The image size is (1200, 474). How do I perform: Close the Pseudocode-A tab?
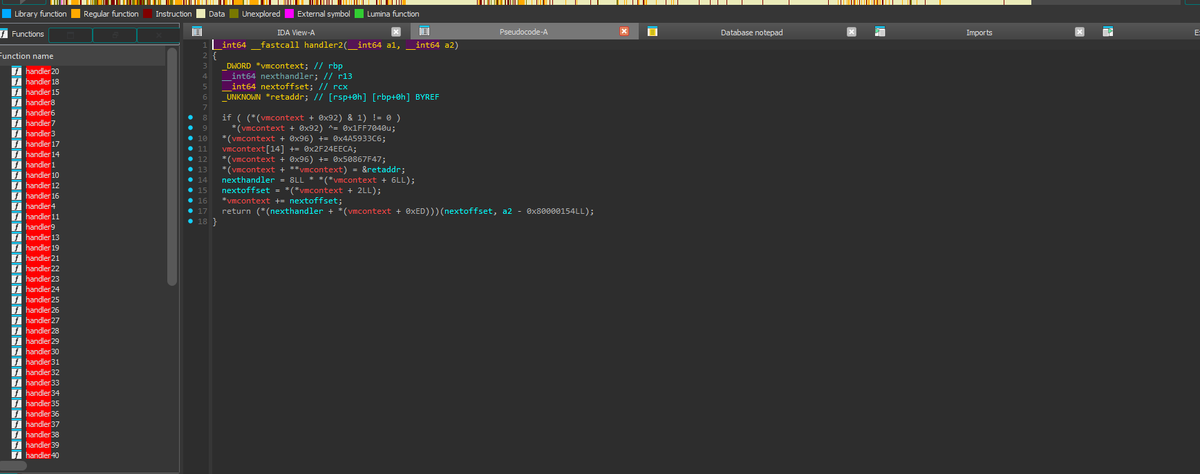624,33
